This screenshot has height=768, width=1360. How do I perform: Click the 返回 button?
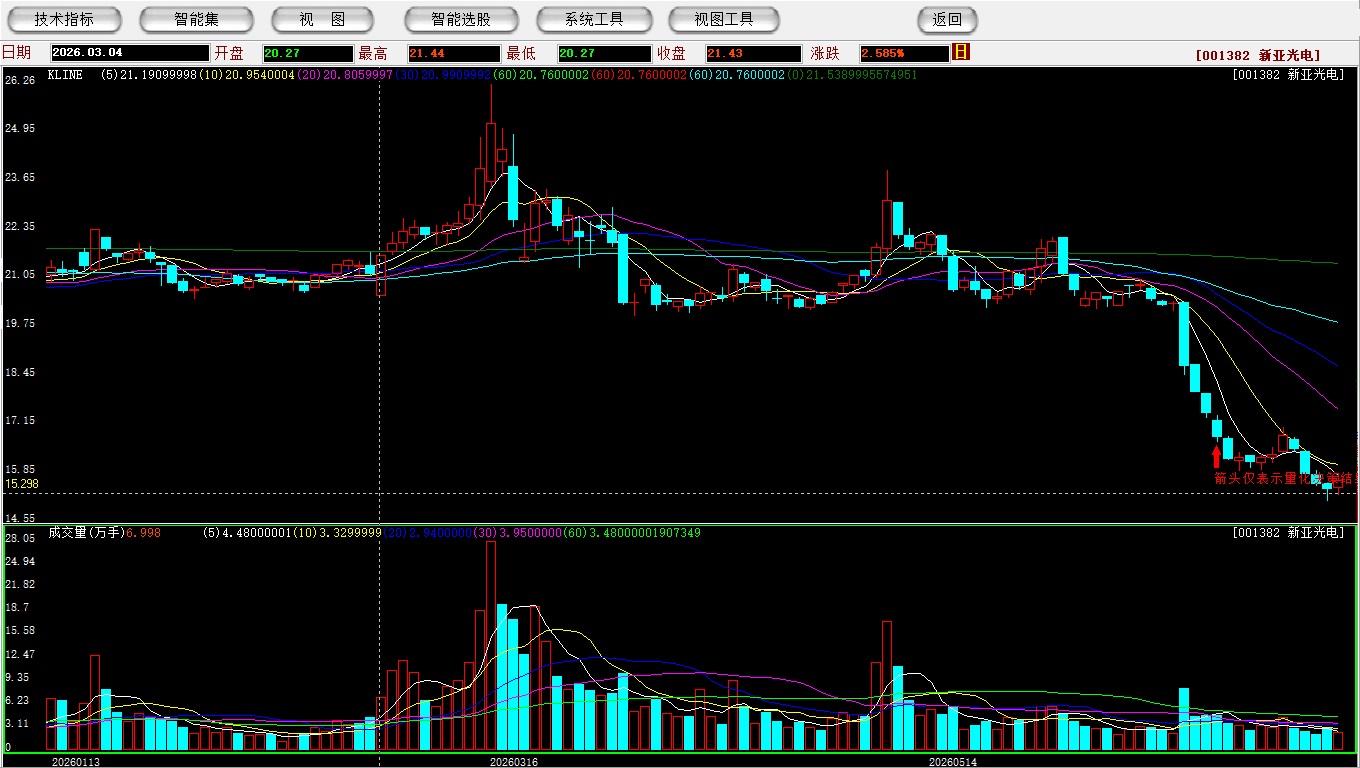(x=947, y=19)
